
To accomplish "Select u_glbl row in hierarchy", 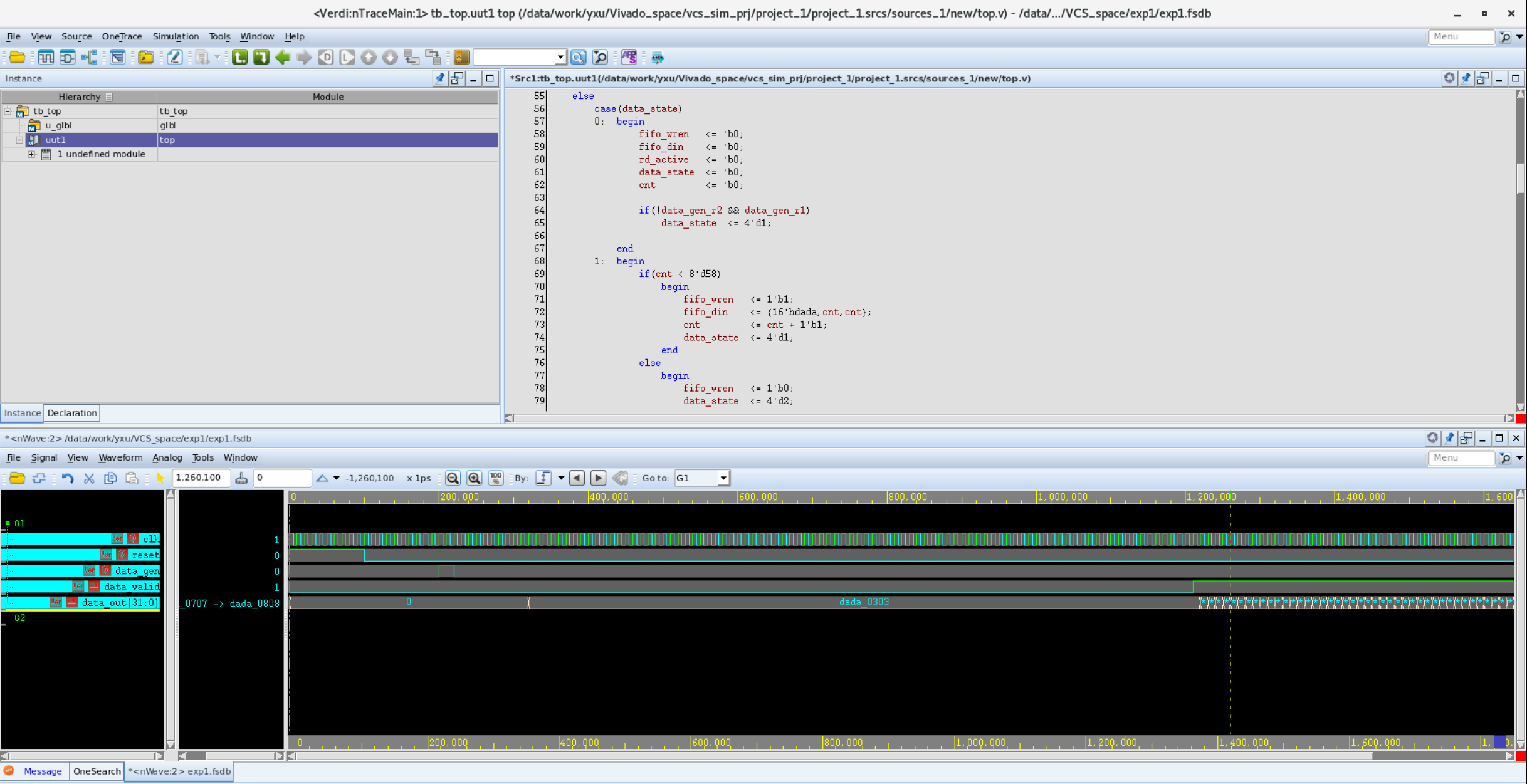I will click(250, 126).
